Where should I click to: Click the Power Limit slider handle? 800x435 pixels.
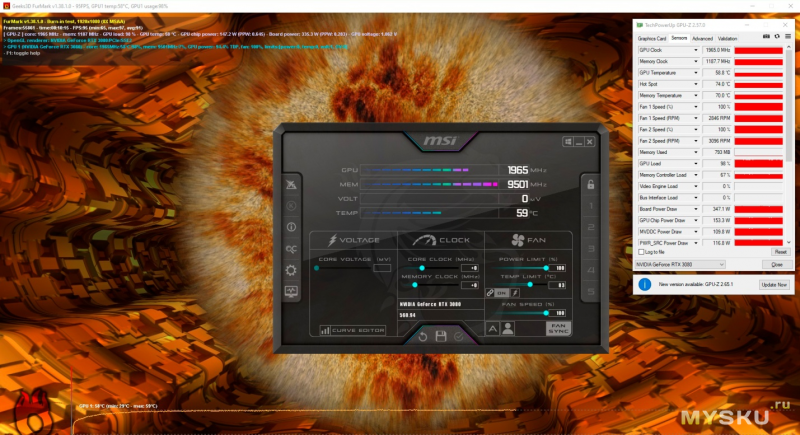546,268
